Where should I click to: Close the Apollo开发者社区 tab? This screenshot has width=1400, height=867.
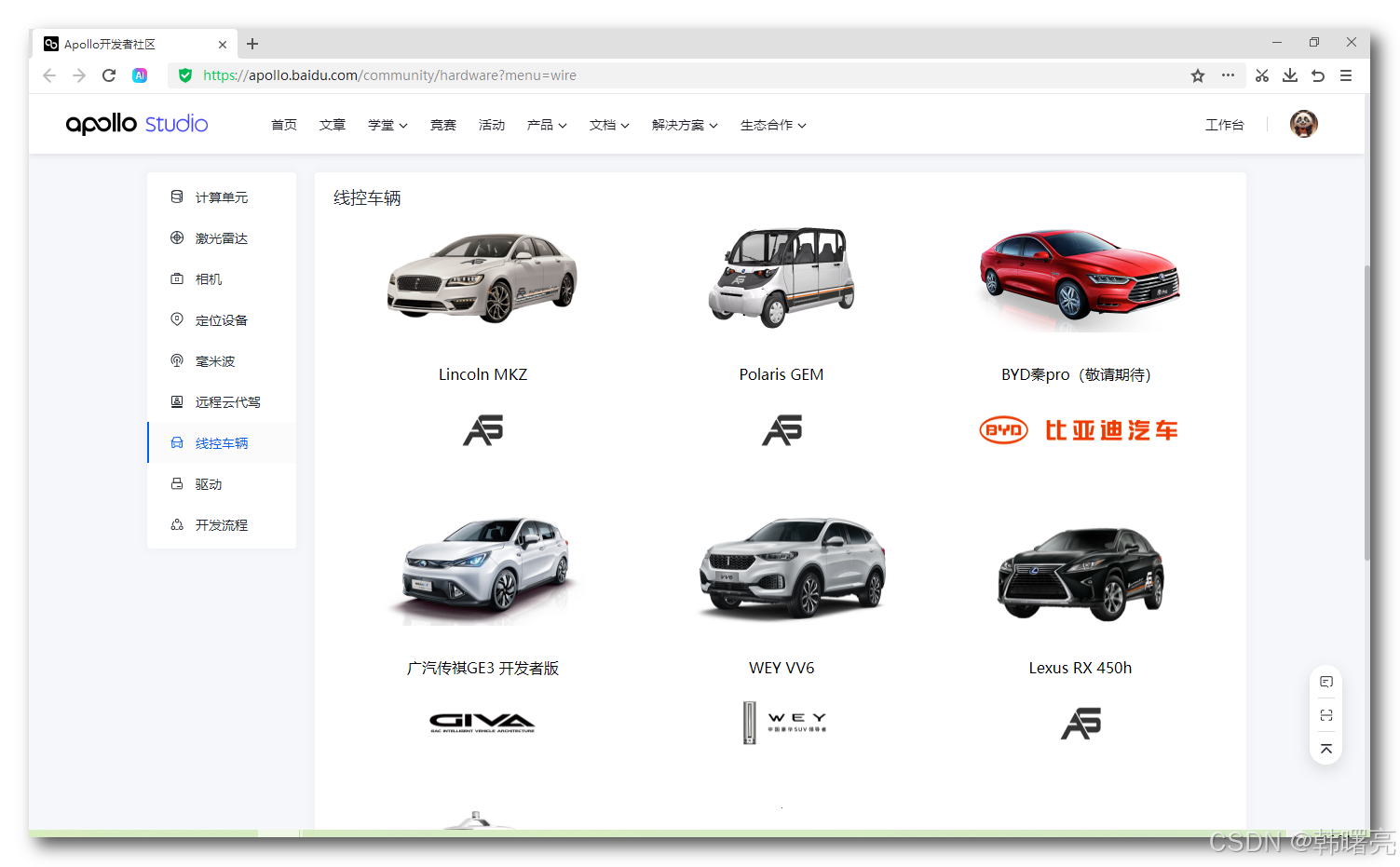pos(223,44)
